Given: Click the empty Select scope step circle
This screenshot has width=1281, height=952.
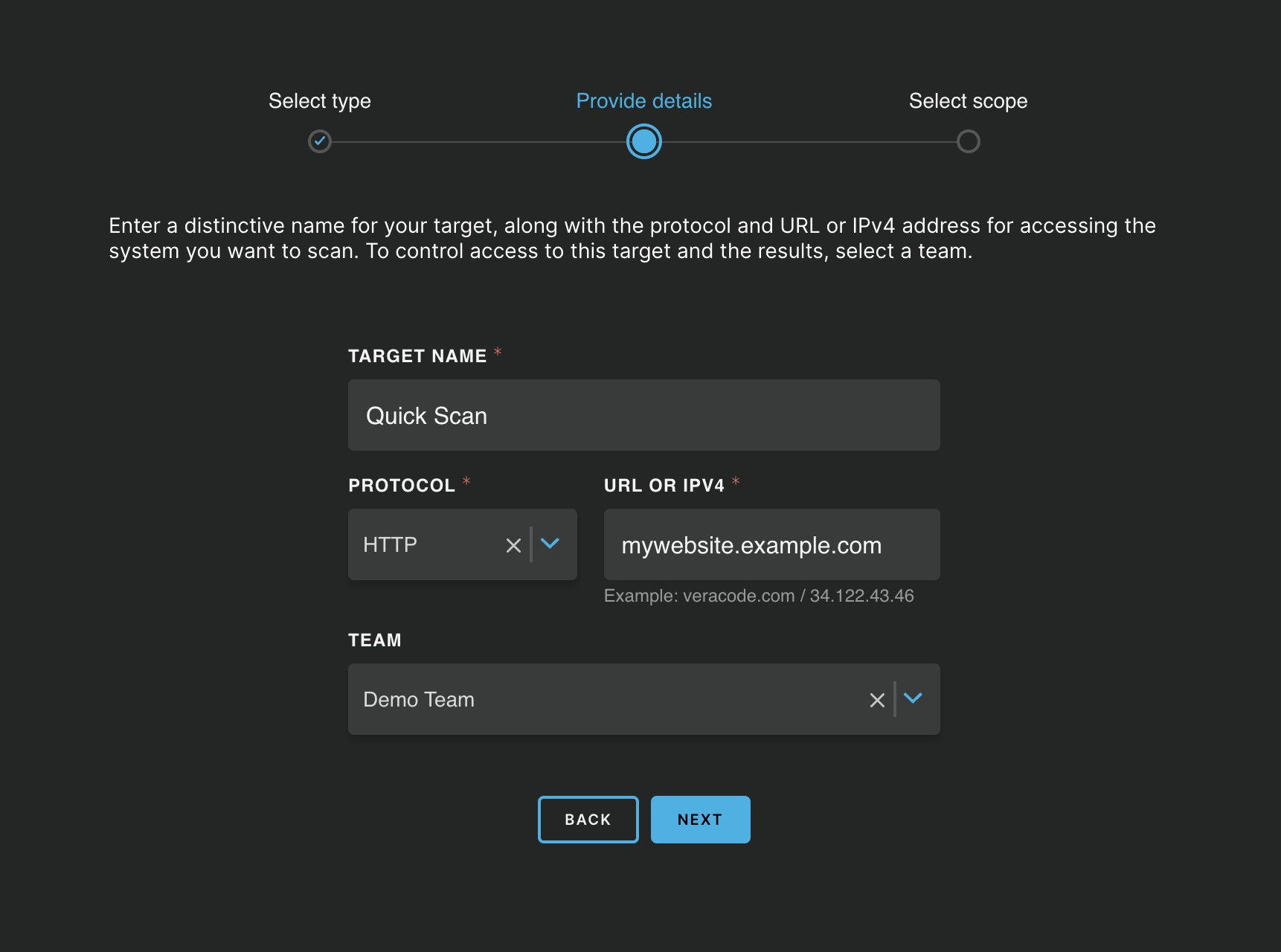Looking at the screenshot, I should pyautogui.click(x=969, y=141).
